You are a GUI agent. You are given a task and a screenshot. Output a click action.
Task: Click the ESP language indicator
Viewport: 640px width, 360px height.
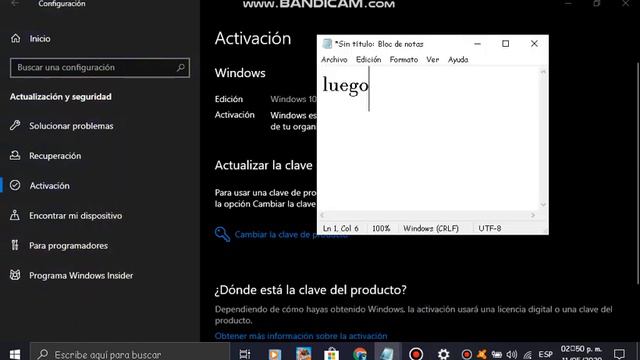545,354
